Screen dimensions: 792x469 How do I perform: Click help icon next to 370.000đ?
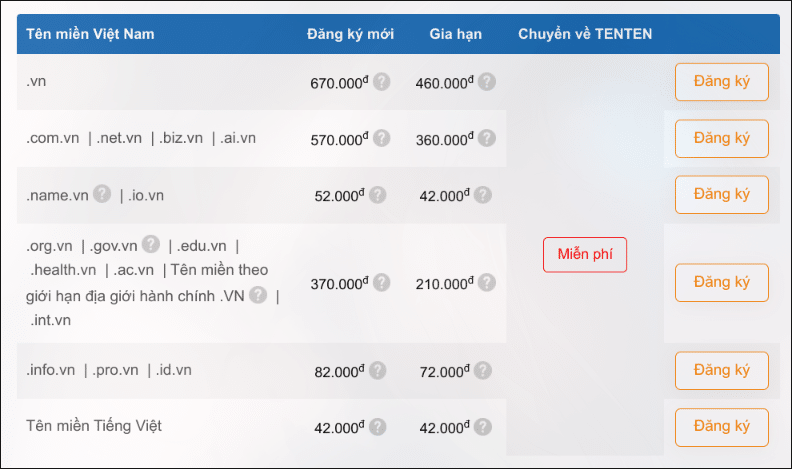381,283
